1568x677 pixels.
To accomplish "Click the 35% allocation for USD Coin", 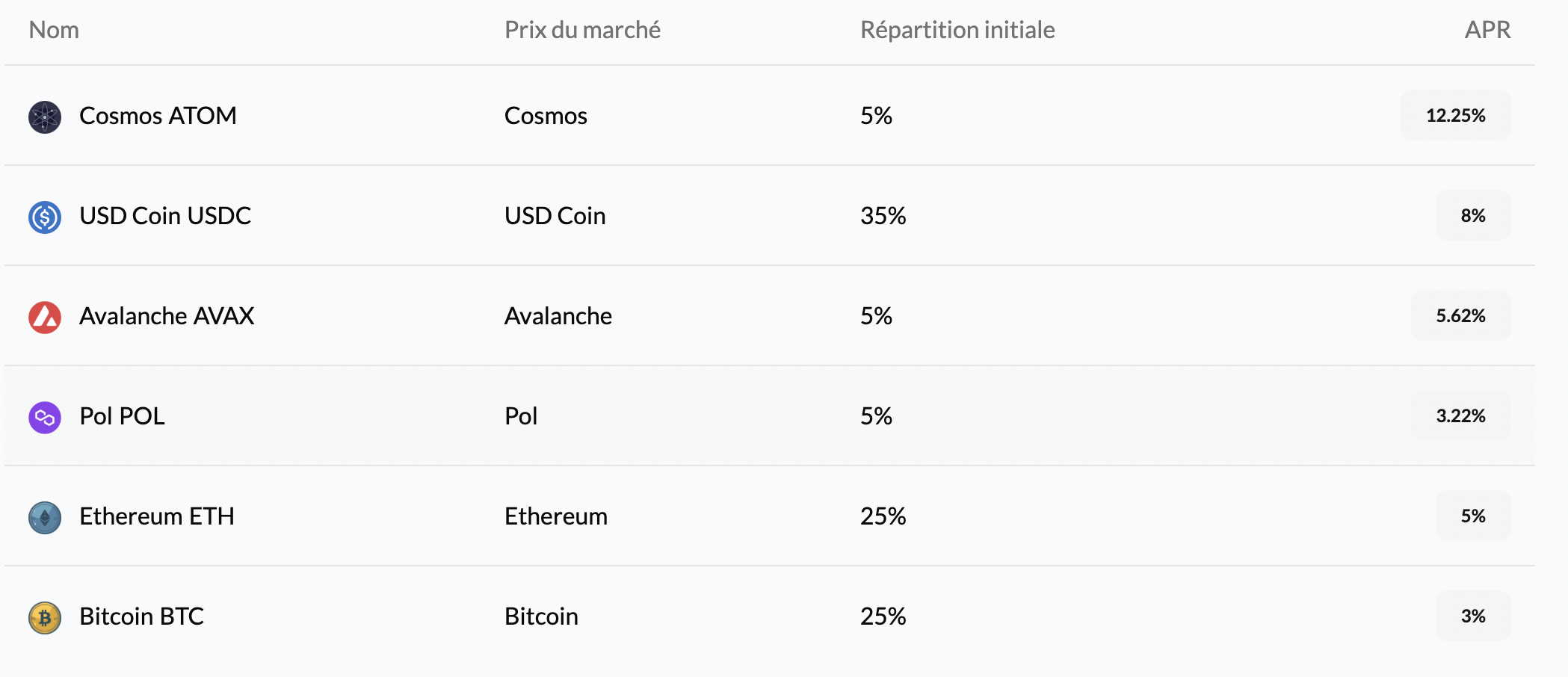I will click(883, 216).
